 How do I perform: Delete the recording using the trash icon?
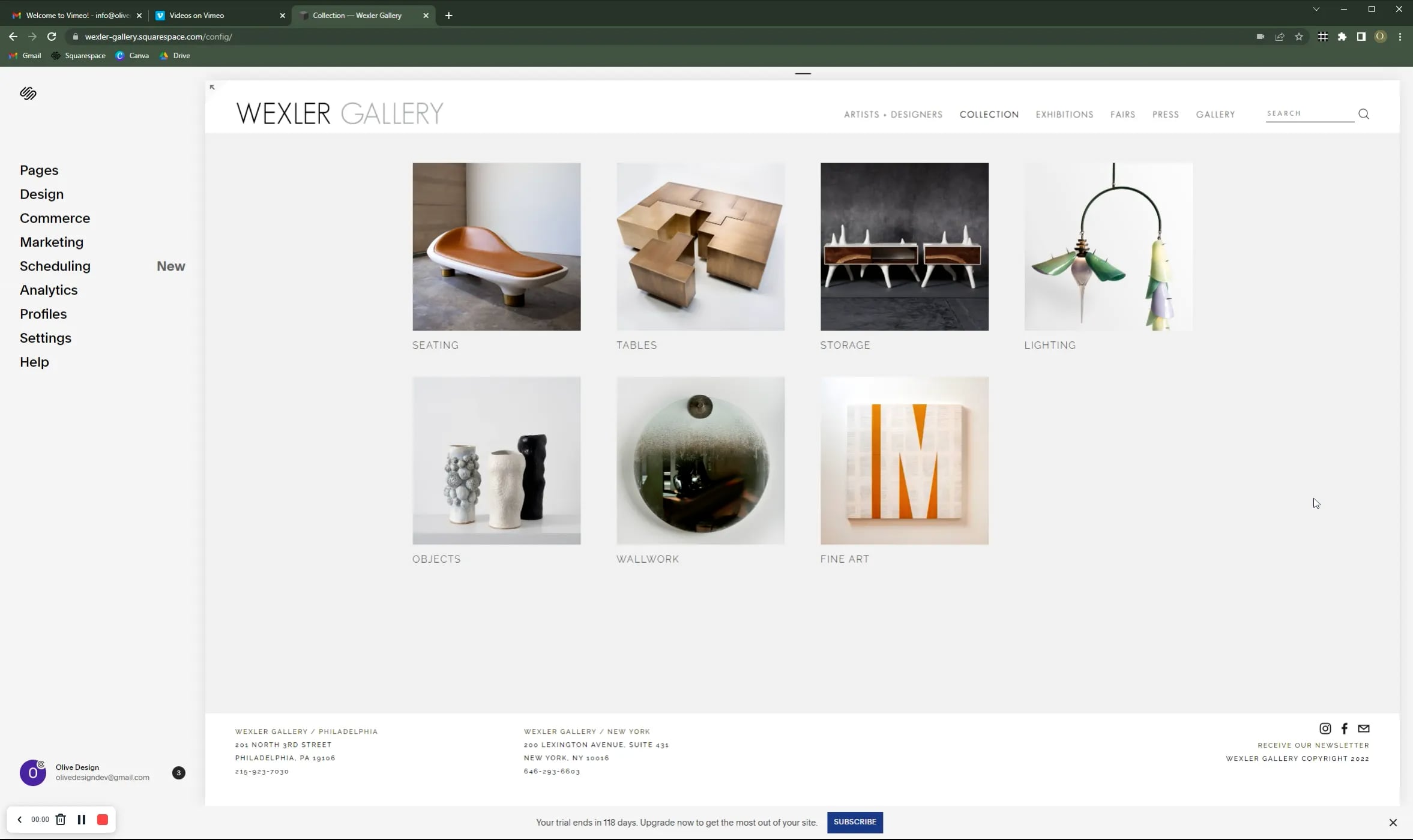[61, 819]
